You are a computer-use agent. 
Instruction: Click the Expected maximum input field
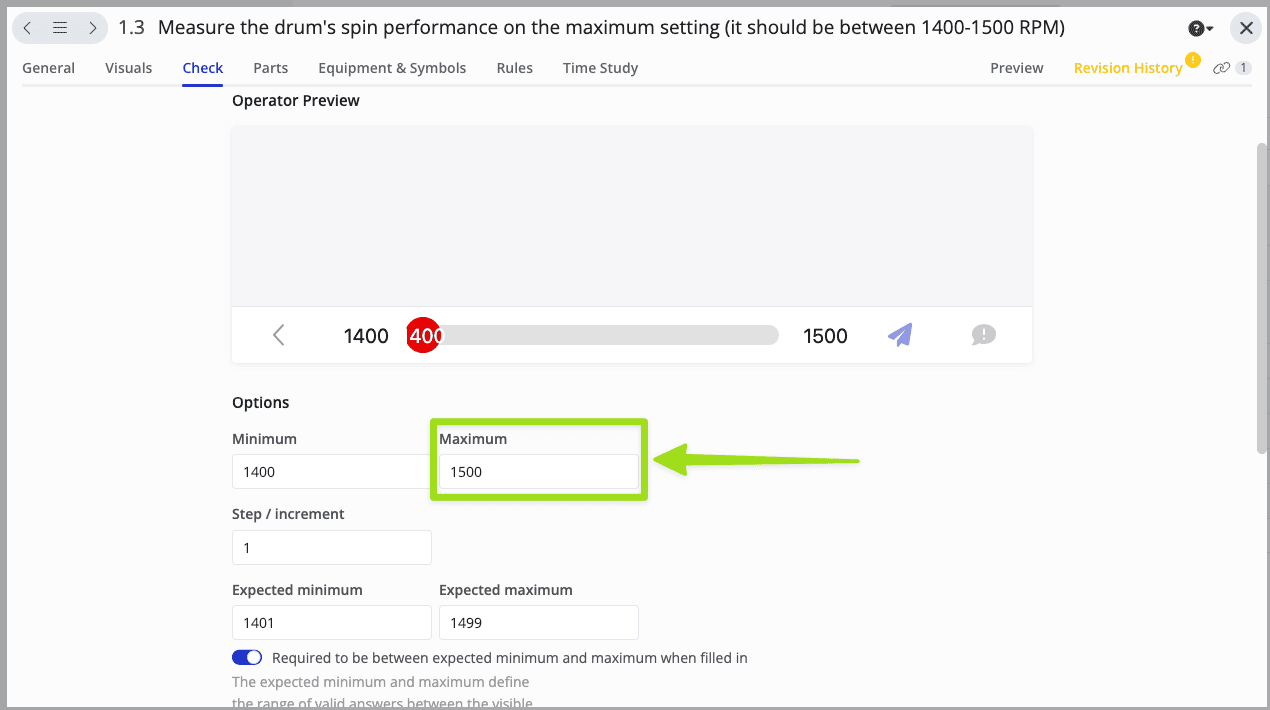(538, 622)
